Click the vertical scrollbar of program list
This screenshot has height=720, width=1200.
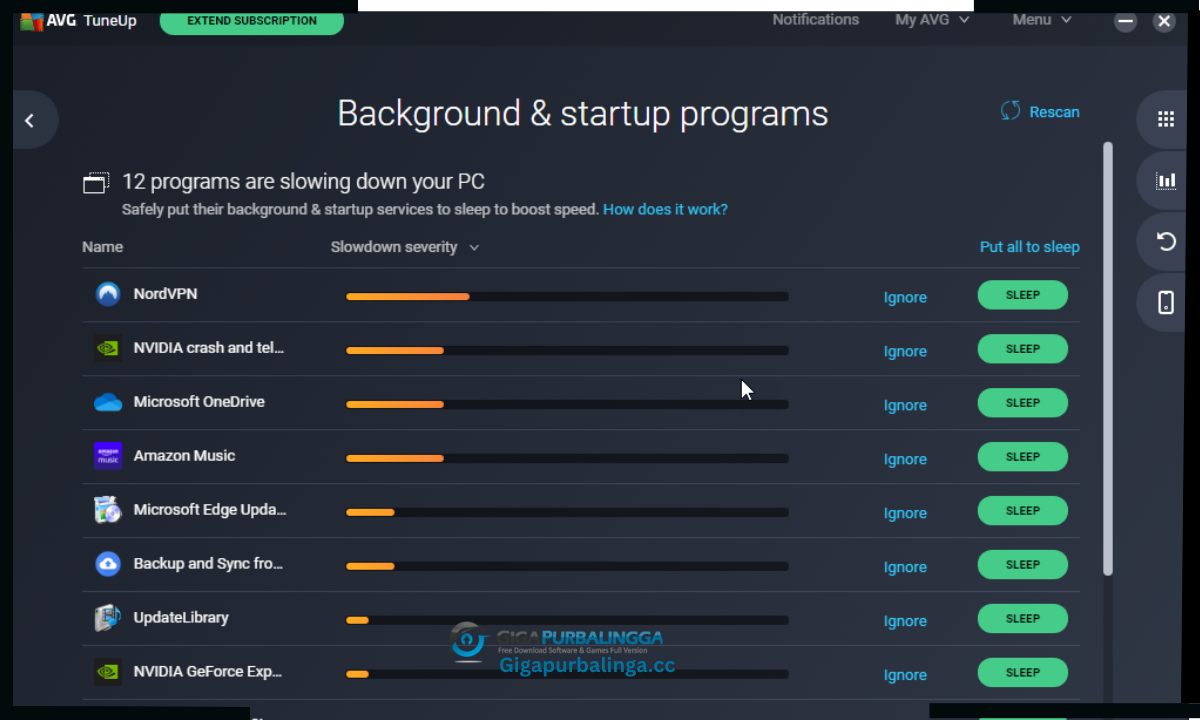[x=1108, y=358]
